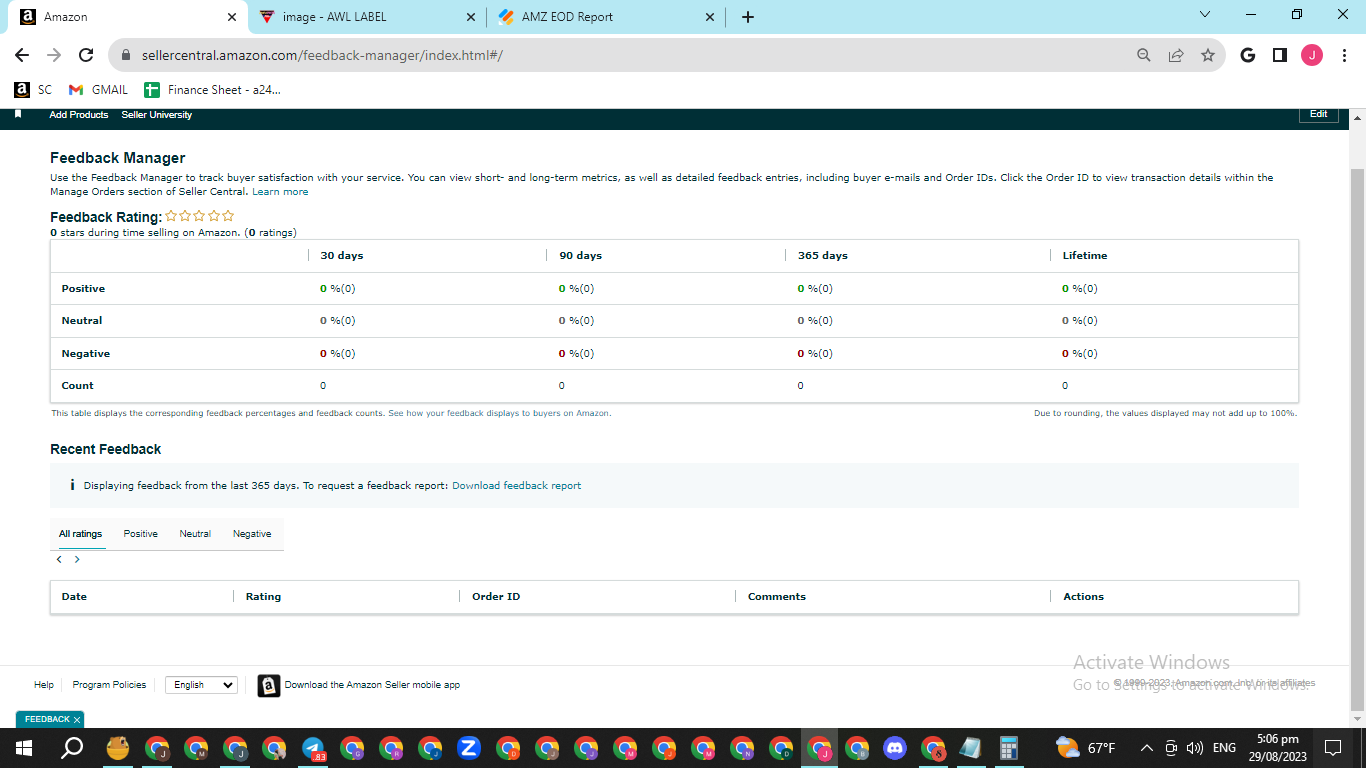The height and width of the screenshot is (768, 1366).
Task: Open the Chrome three-dot menu
Action: pos(1343,56)
